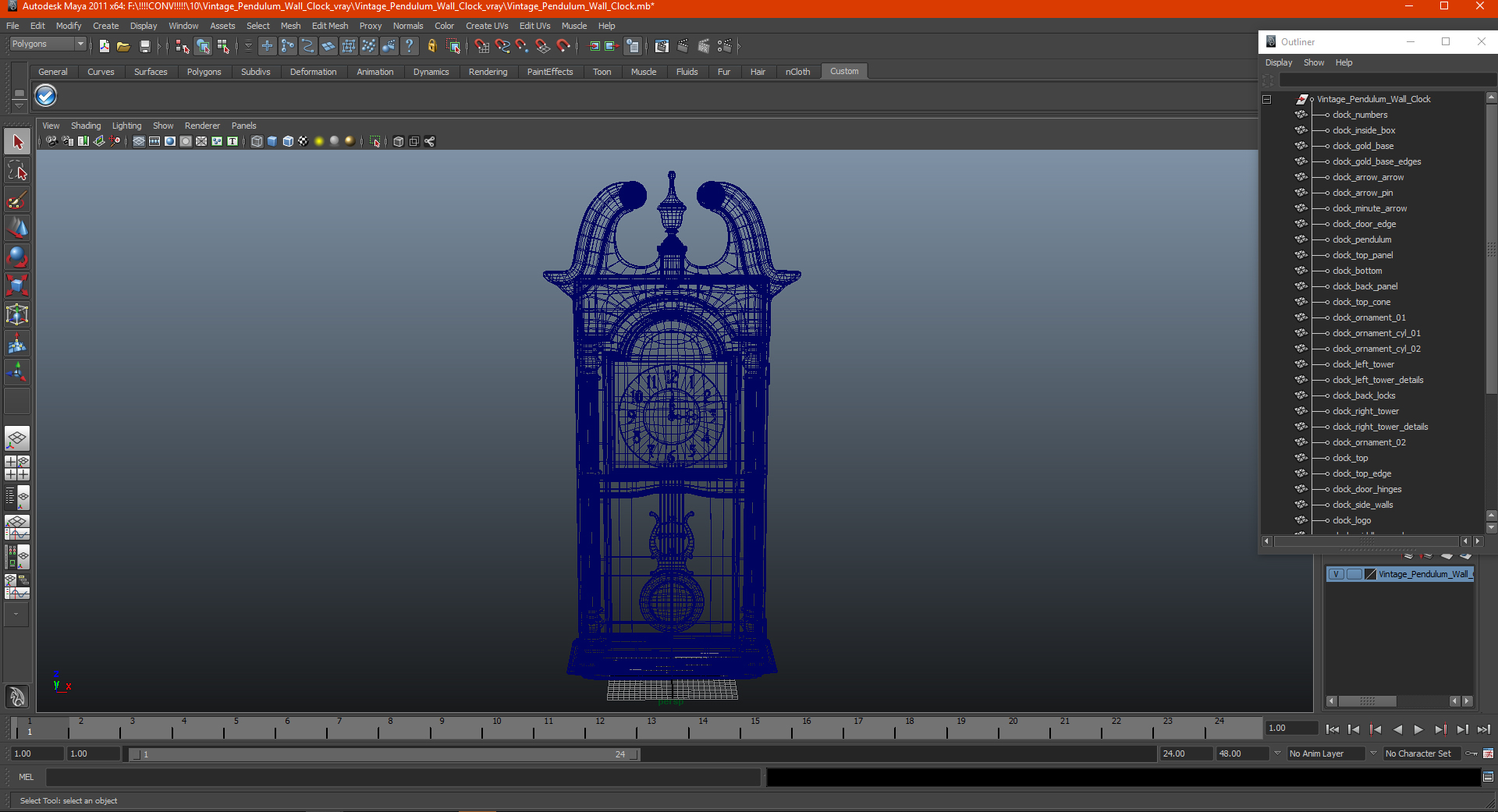Image resolution: width=1498 pixels, height=812 pixels.
Task: Toggle textured display checker icon
Action: point(304,141)
